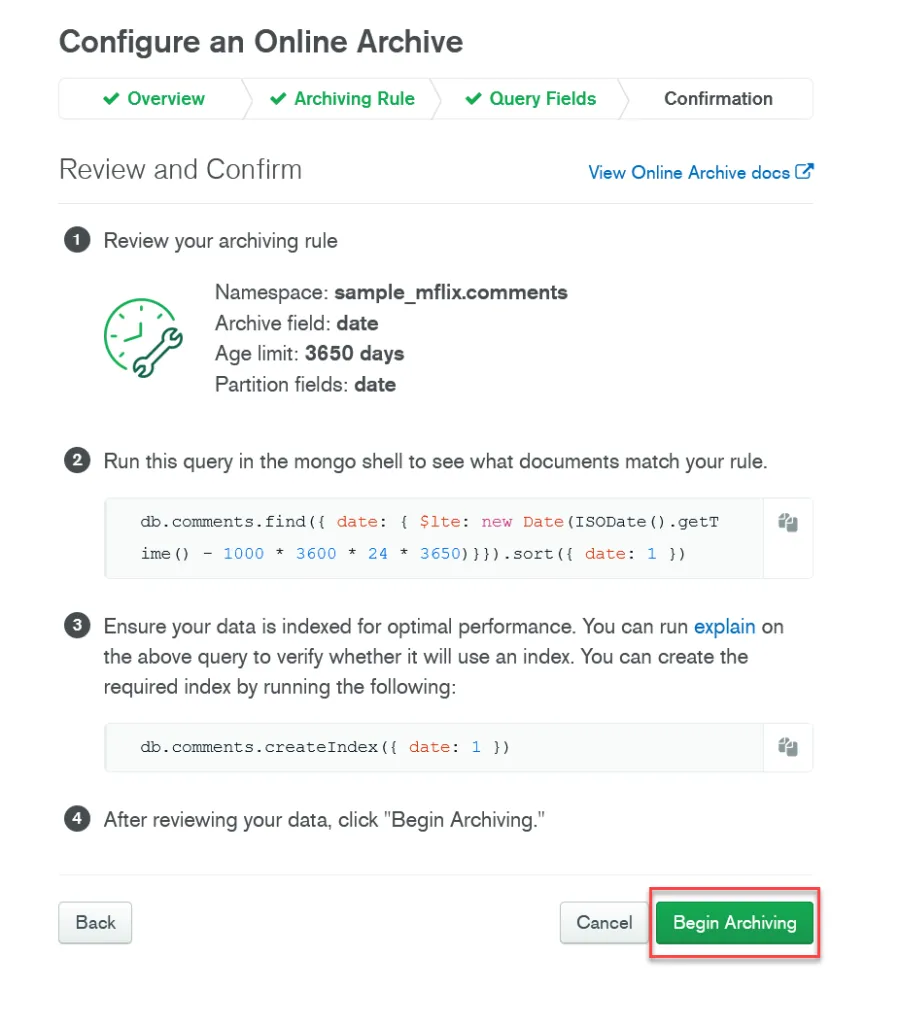This screenshot has height=1024, width=900.
Task: Click the step 2 number circle
Action: [77, 461]
